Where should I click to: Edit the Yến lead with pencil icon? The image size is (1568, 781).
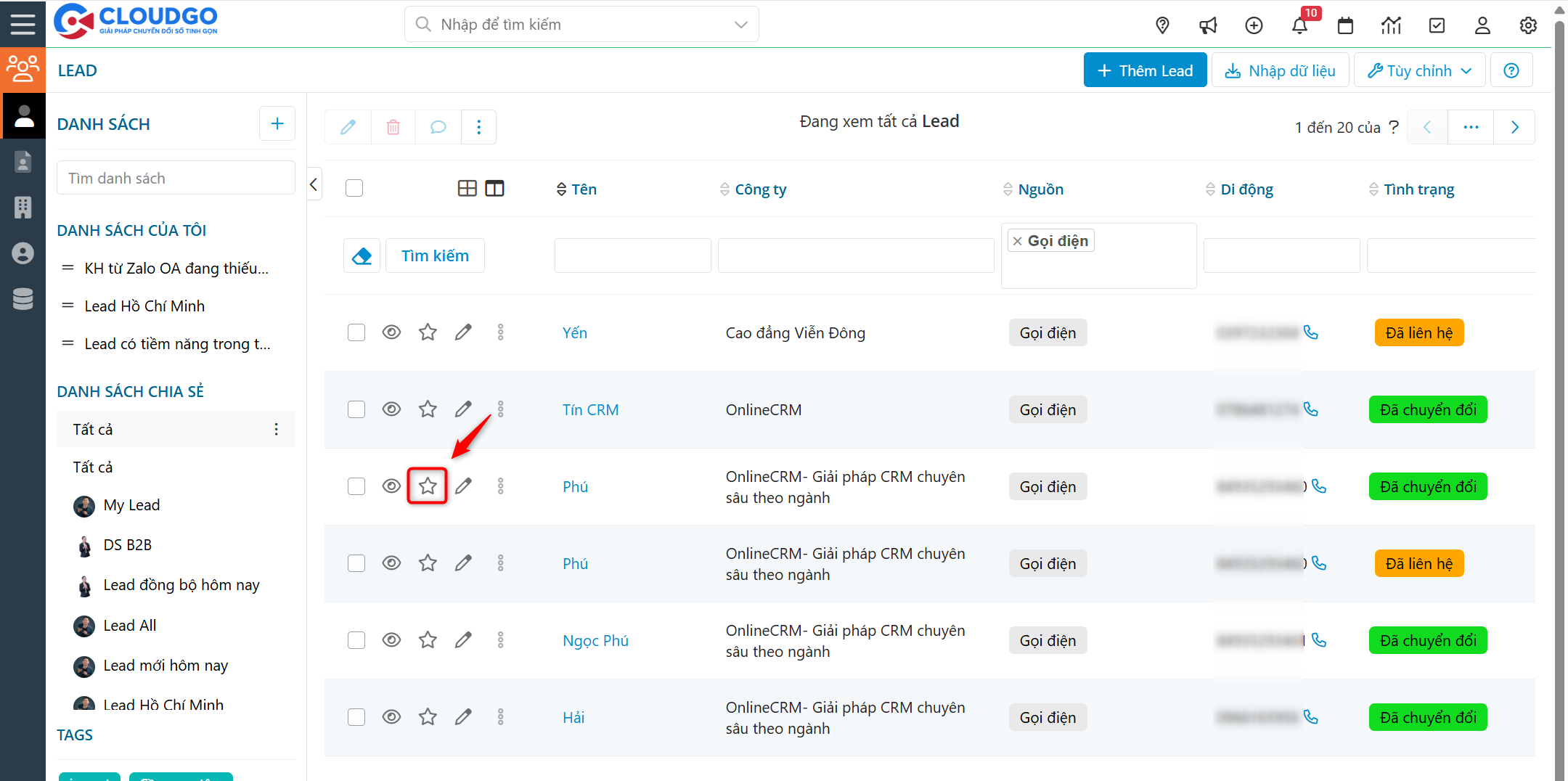point(463,332)
